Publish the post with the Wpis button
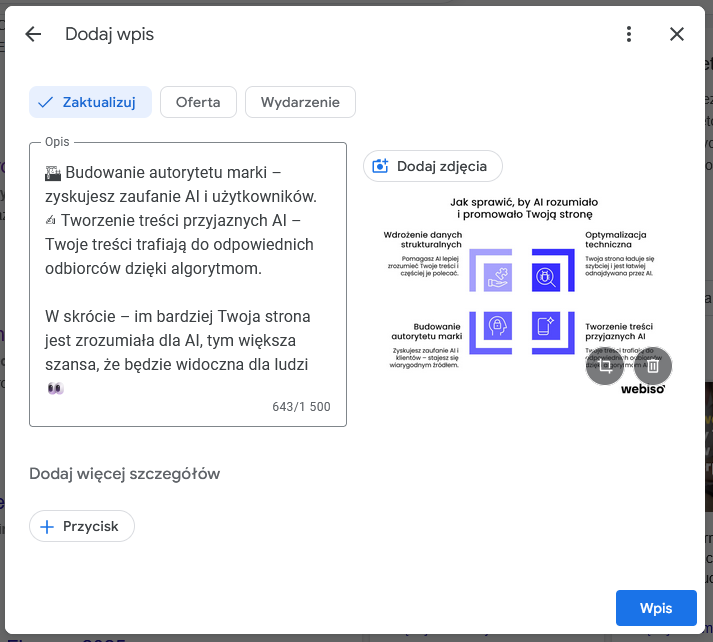Screen dimensions: 713x642 (x=656, y=608)
